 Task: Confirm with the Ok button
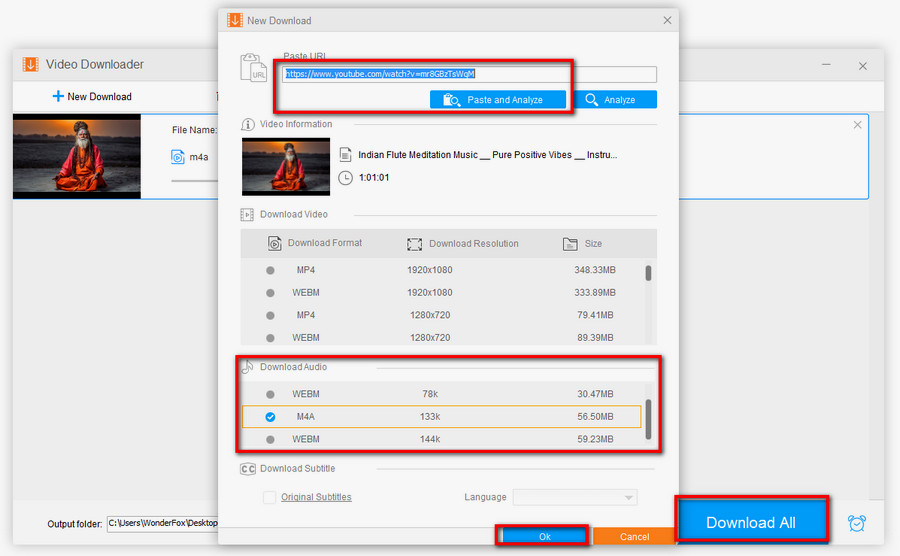(544, 537)
